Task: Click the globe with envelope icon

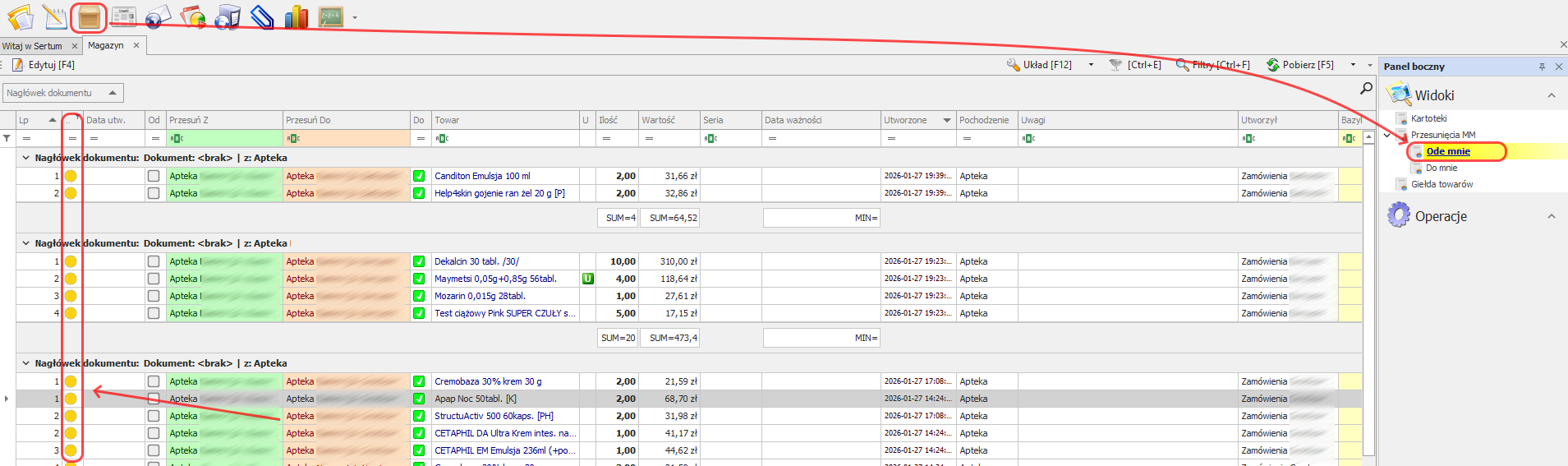Action: tap(158, 16)
